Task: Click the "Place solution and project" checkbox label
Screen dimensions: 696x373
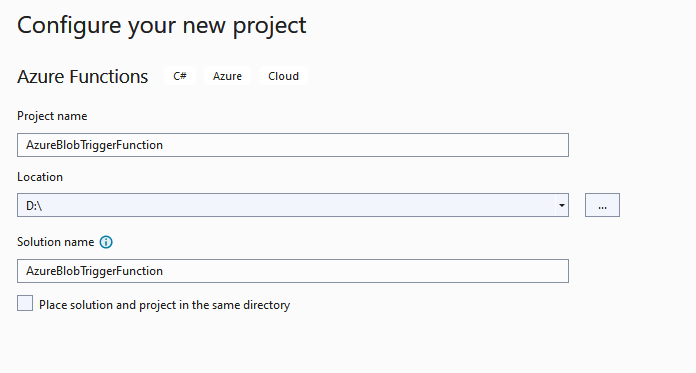Action: coord(164,305)
